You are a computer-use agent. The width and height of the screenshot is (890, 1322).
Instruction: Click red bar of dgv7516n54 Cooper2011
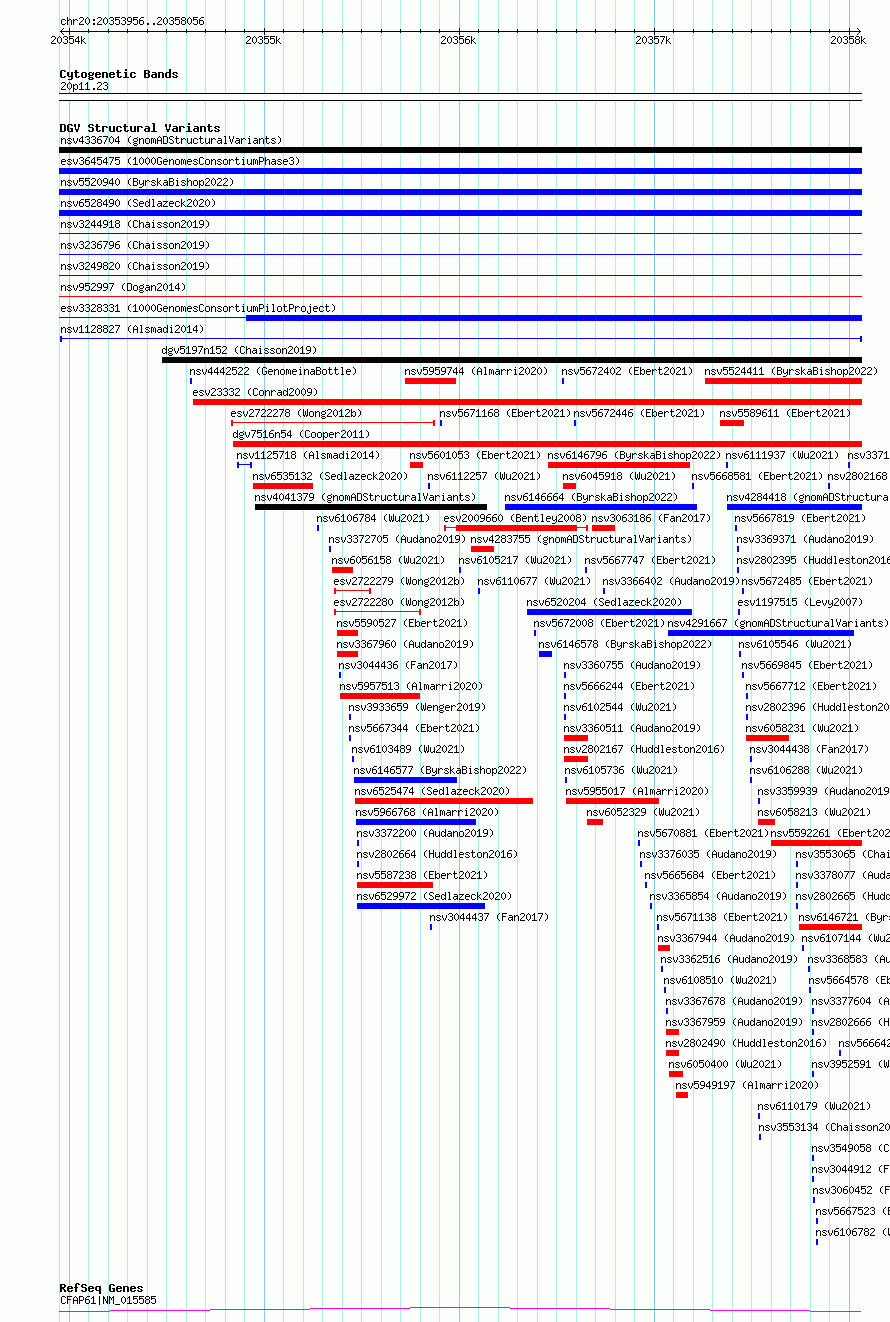coord(547,444)
